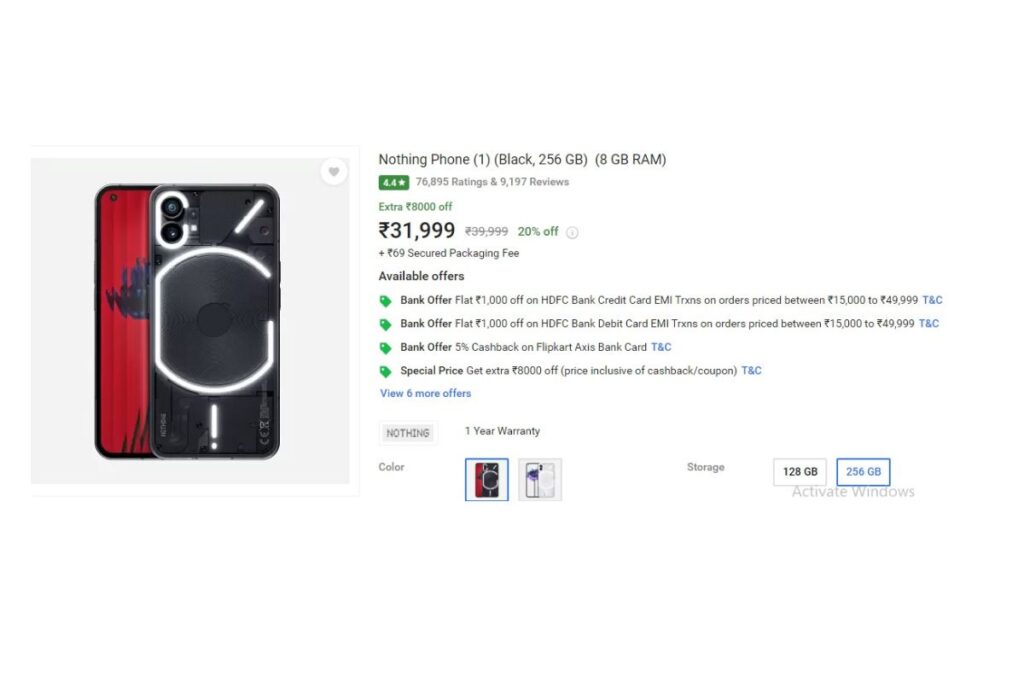This screenshot has height=683, width=1024.
Task: Open the 76,895 Ratings & 9,197 Reviews link
Action: tap(492, 182)
